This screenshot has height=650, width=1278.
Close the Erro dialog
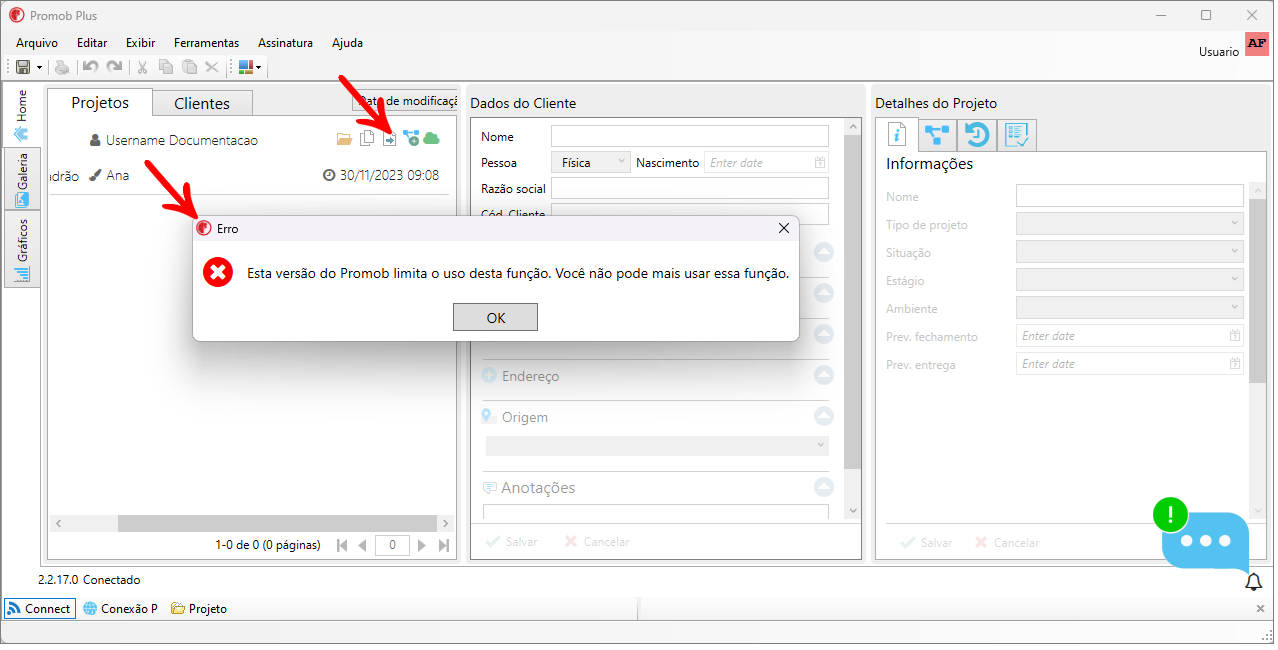pyautogui.click(x=784, y=228)
